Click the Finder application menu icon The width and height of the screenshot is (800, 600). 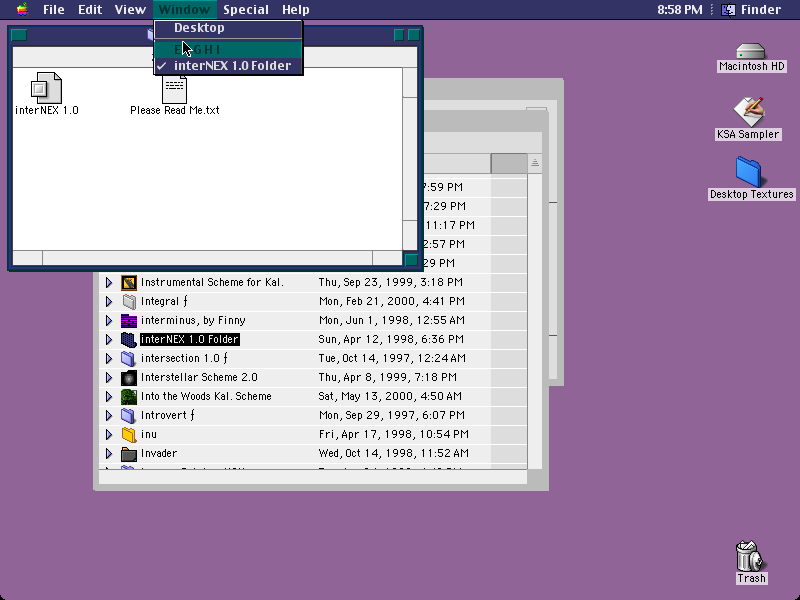pyautogui.click(x=728, y=10)
